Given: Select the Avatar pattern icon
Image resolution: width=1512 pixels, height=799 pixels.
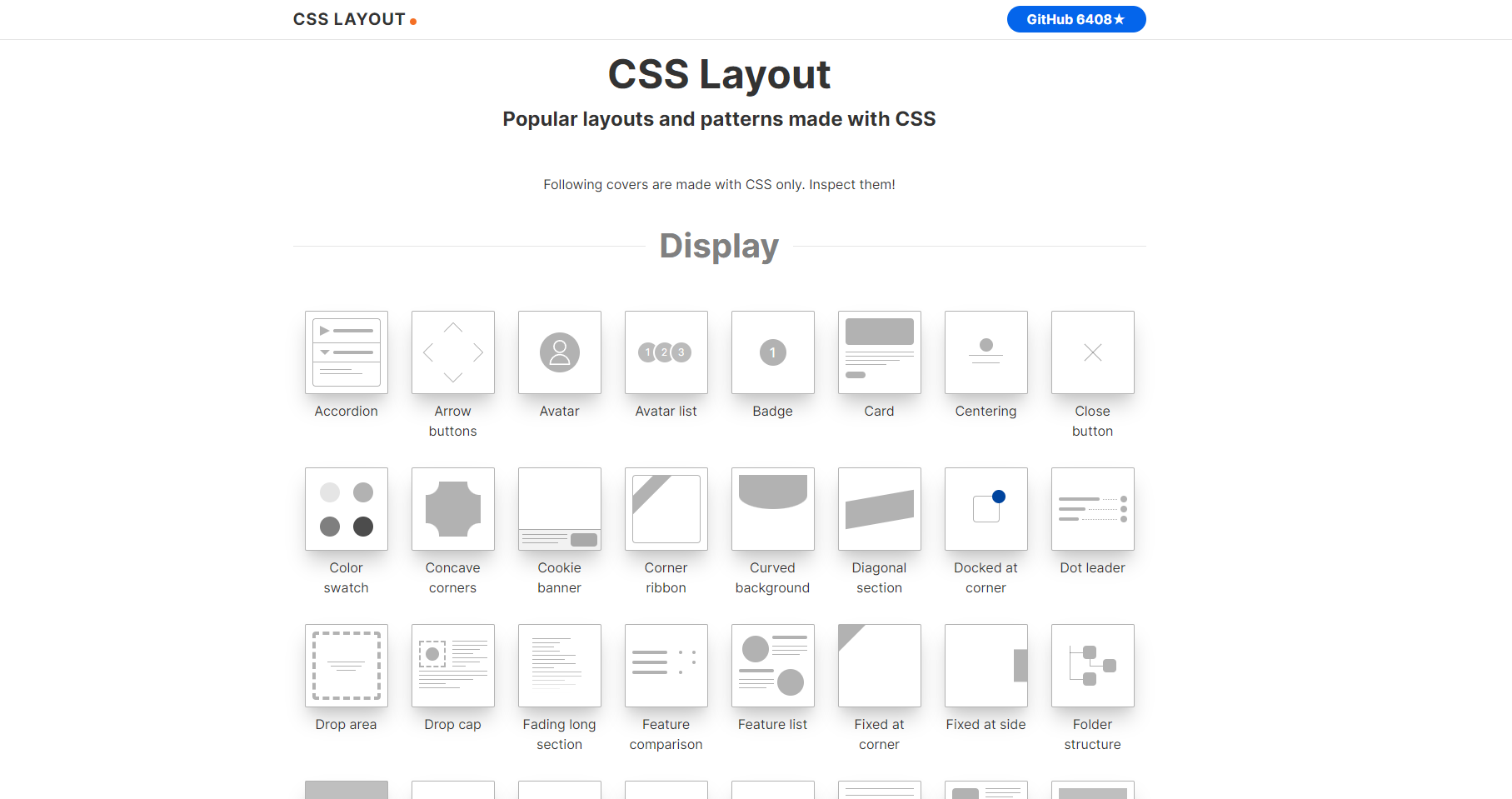Looking at the screenshot, I should (x=559, y=352).
